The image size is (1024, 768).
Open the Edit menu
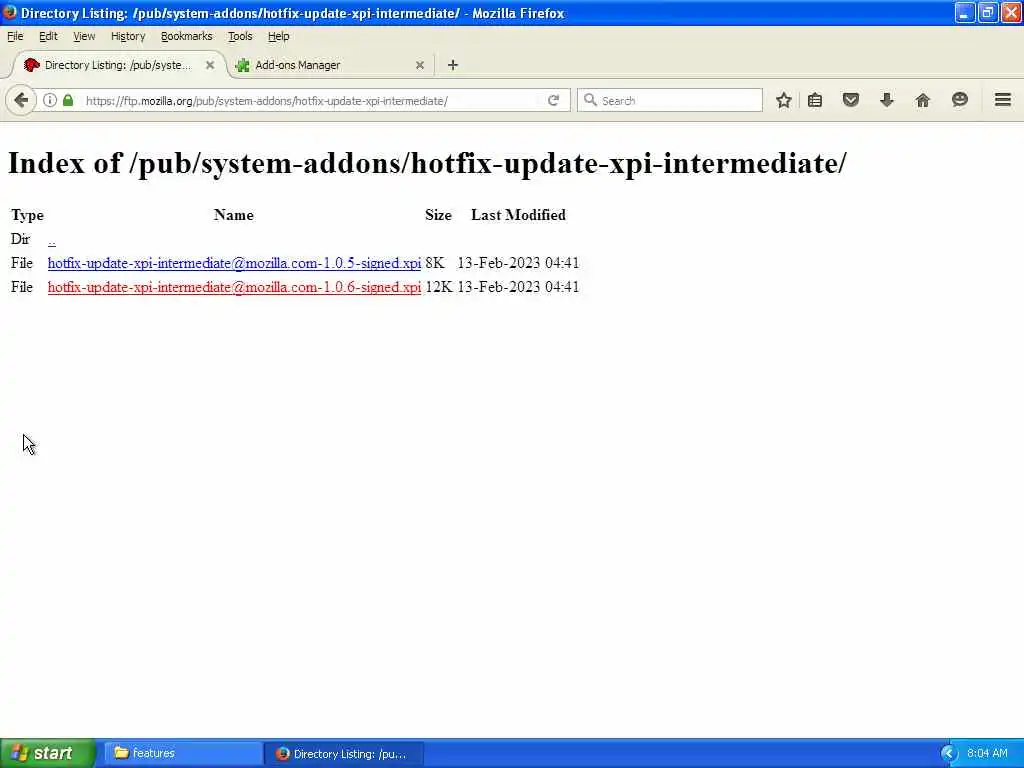click(x=48, y=36)
